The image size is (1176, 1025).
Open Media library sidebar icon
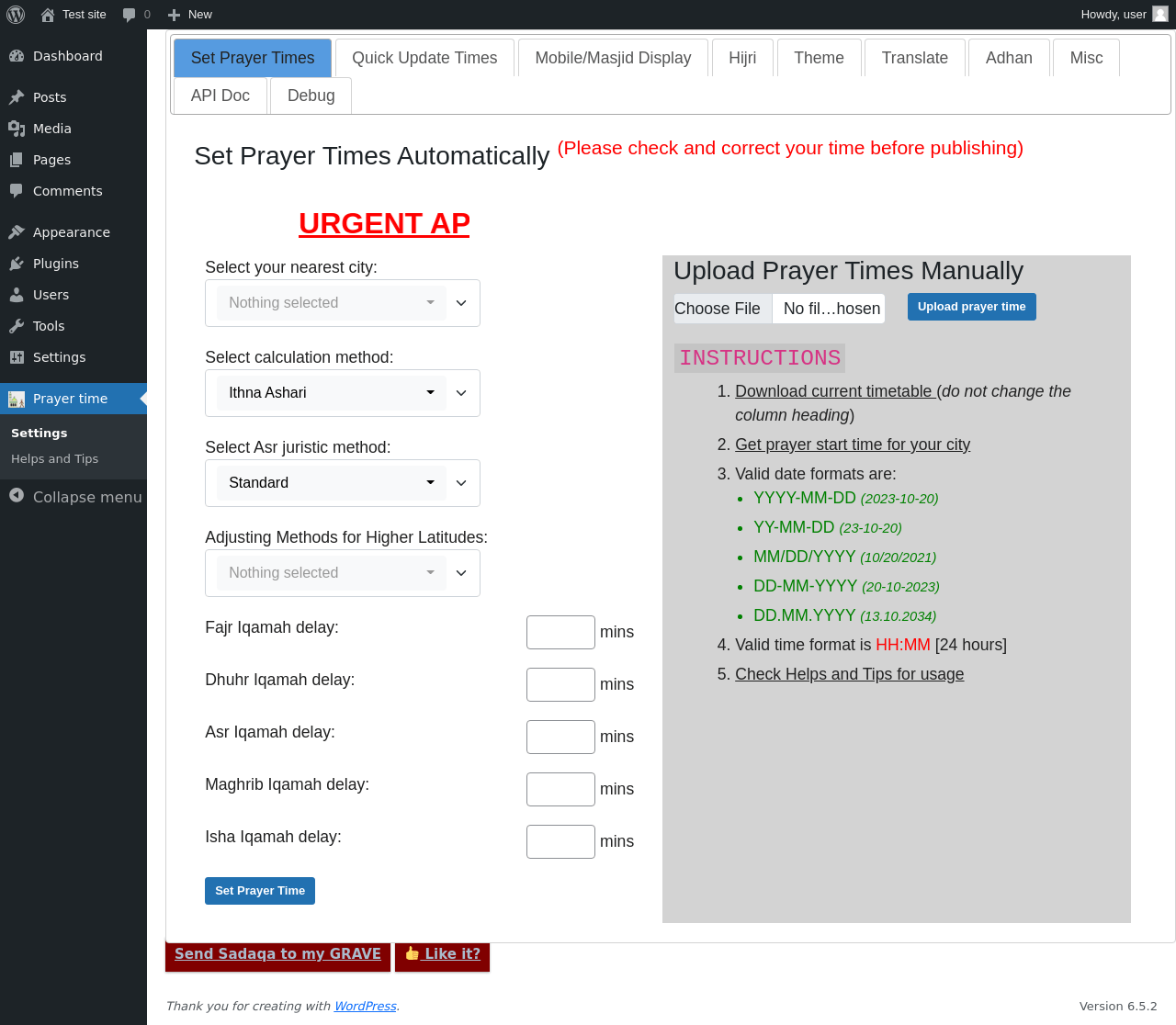coord(17,129)
